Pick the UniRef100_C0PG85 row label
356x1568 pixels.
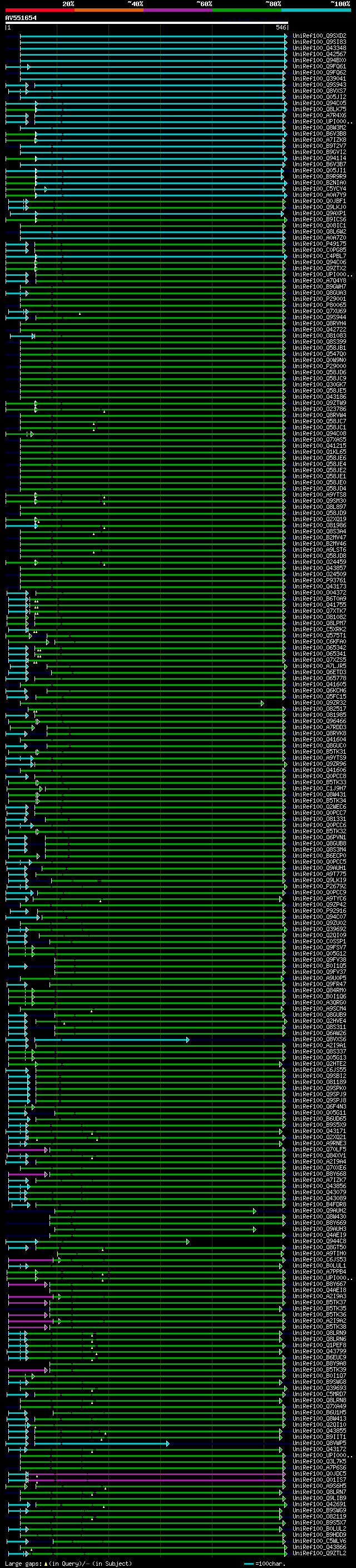point(319,250)
